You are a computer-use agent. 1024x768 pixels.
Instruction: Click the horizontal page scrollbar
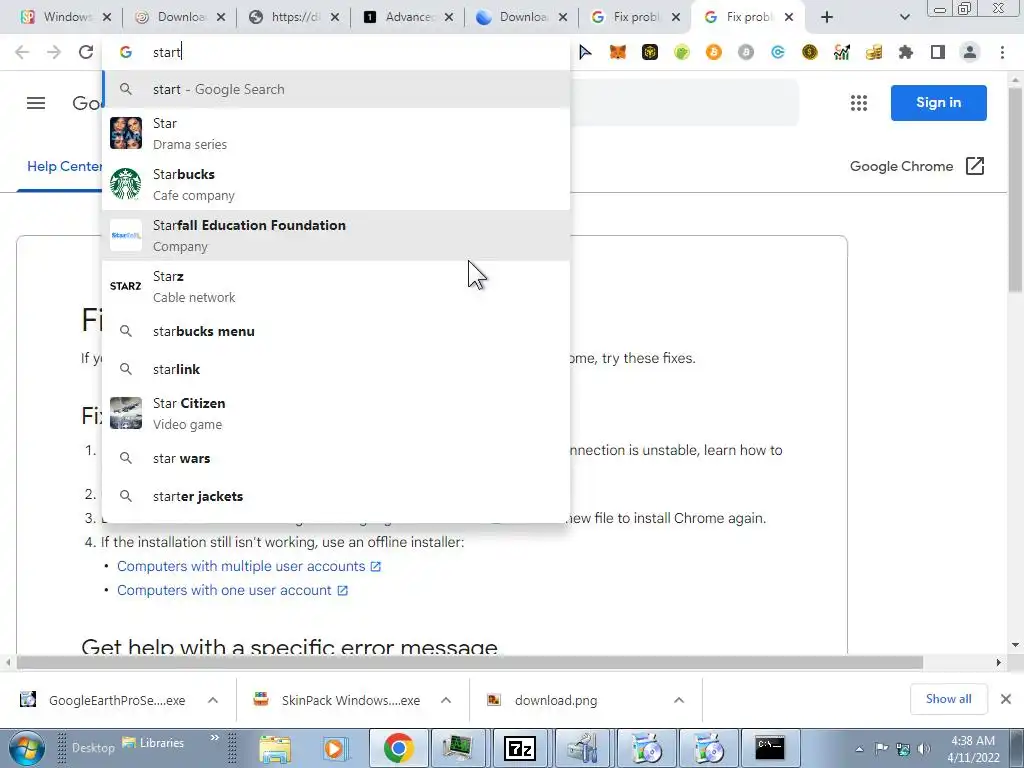470,663
